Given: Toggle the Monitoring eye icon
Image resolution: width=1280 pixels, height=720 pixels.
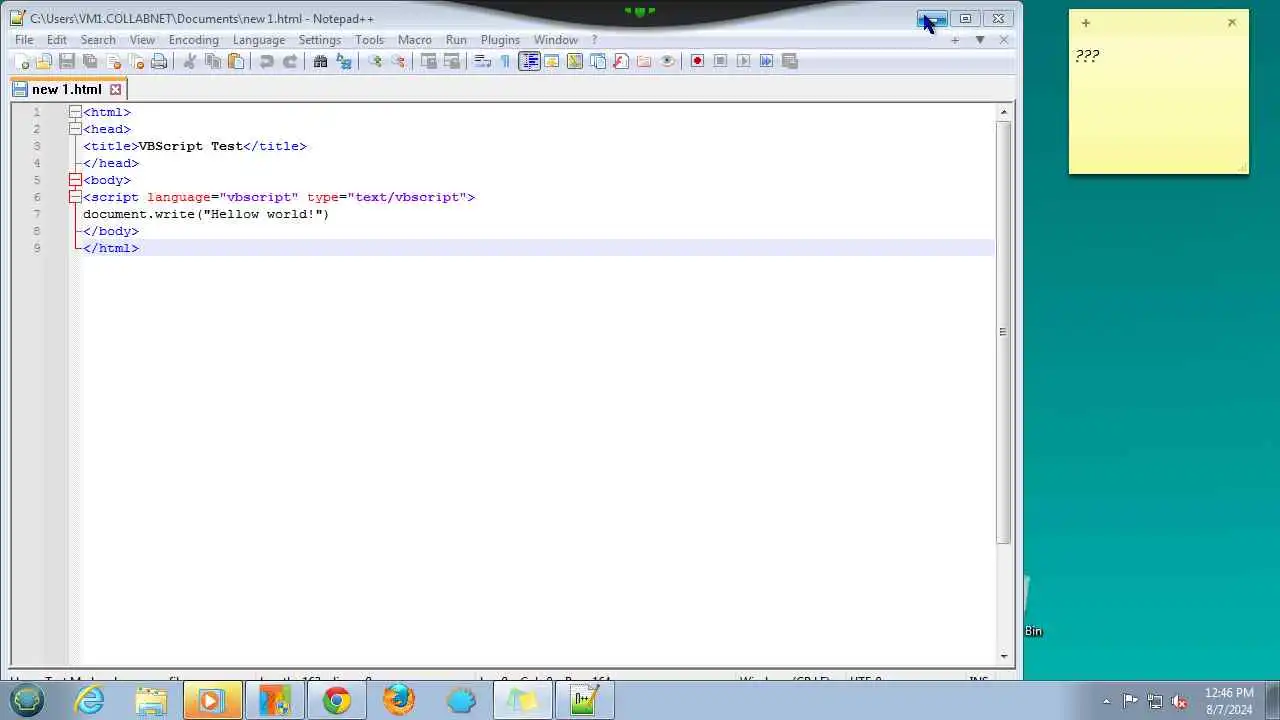Looking at the screenshot, I should tap(667, 61).
